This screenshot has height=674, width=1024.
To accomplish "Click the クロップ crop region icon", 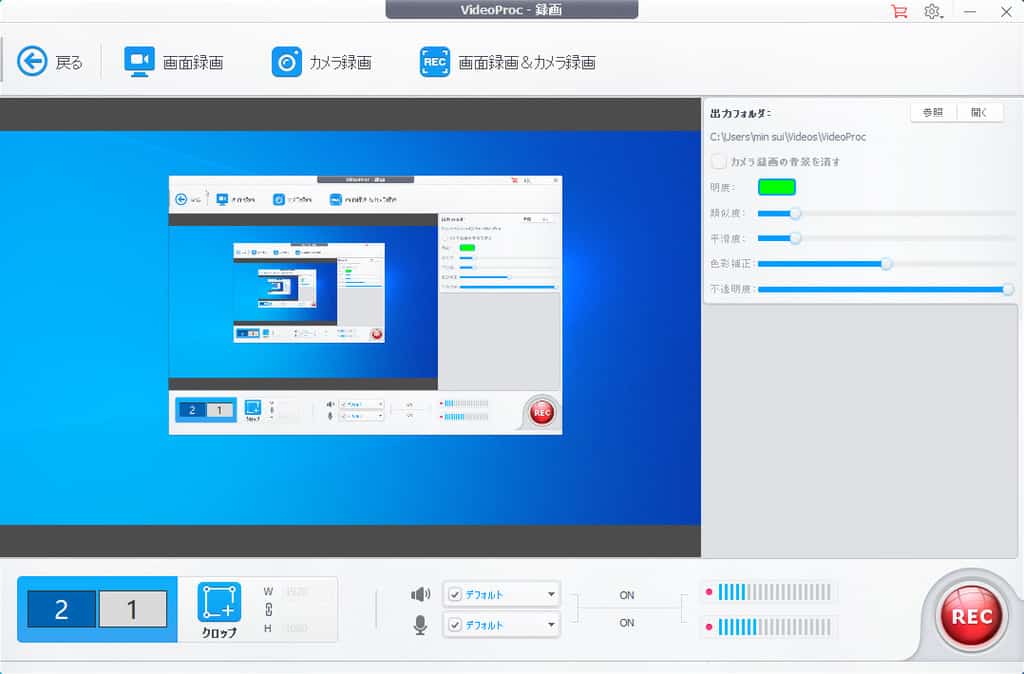I will pos(219,602).
